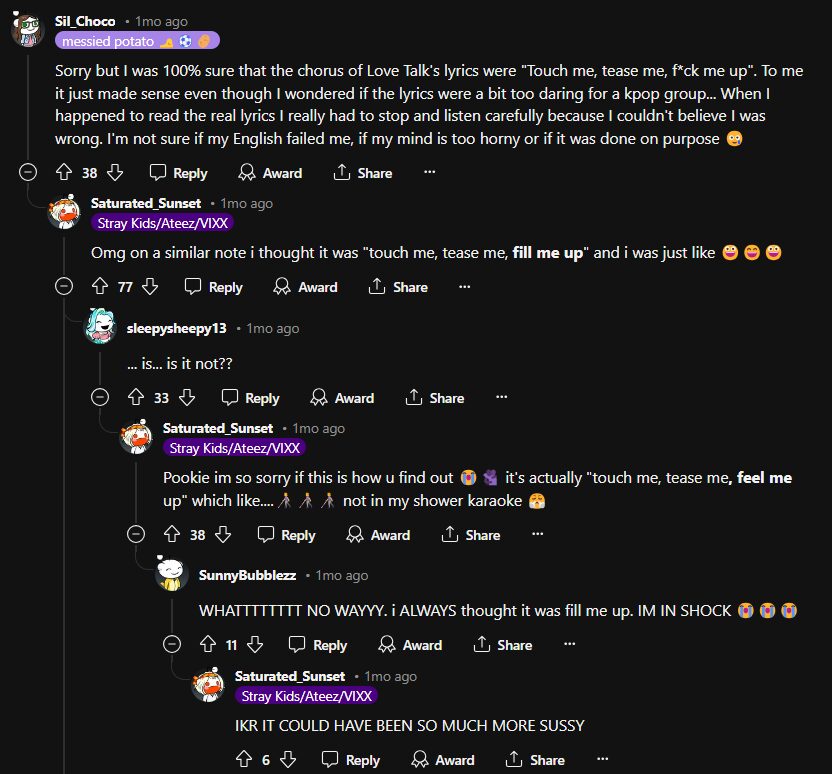Screen dimensions: 832x774
Task: Reply to Sil_Choco's comment
Action: tap(178, 173)
